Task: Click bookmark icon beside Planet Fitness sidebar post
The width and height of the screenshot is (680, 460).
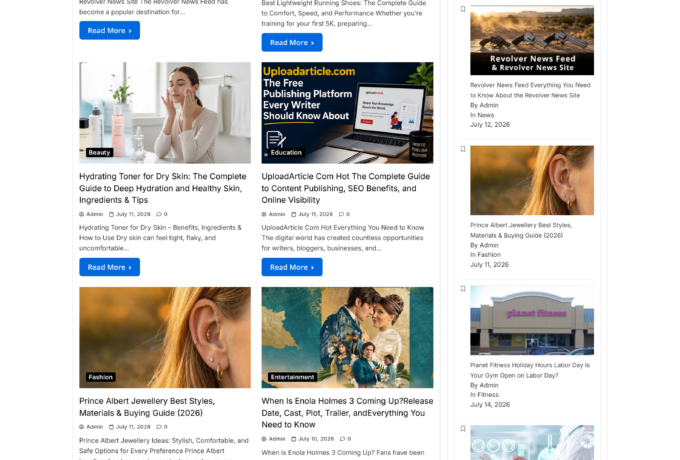Action: coord(463,289)
